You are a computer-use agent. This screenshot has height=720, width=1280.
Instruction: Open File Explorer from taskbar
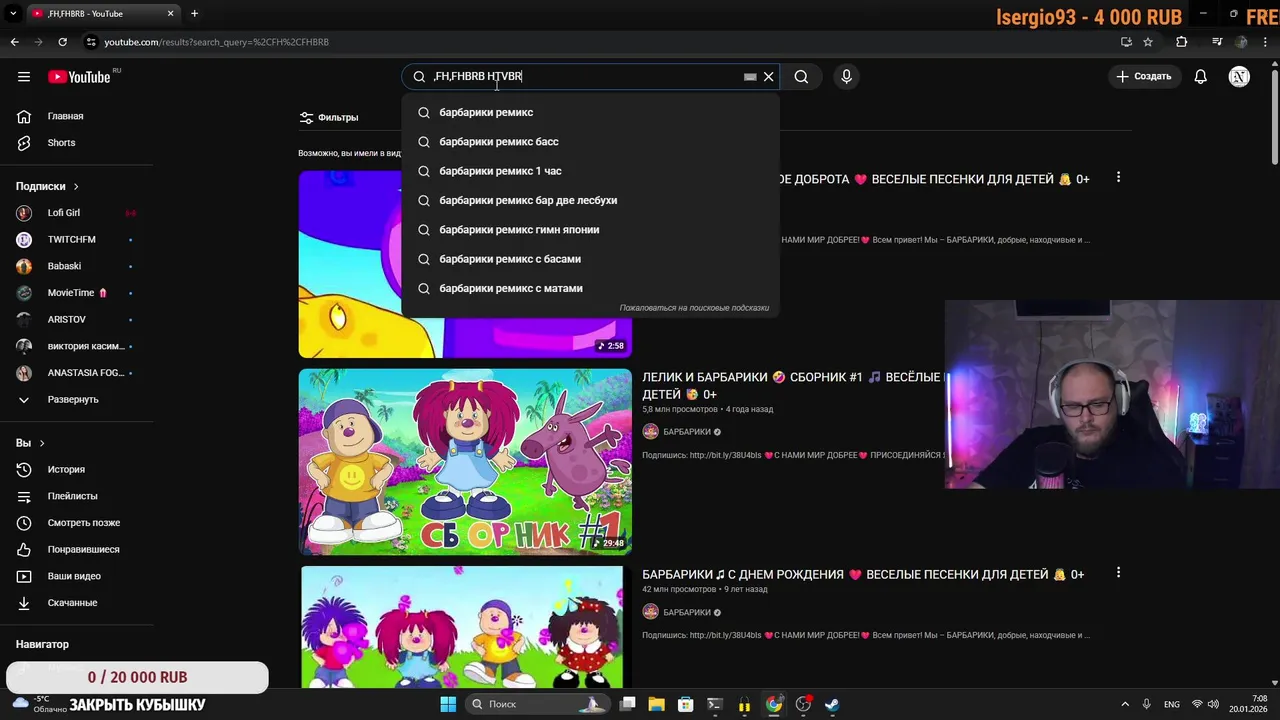point(656,704)
